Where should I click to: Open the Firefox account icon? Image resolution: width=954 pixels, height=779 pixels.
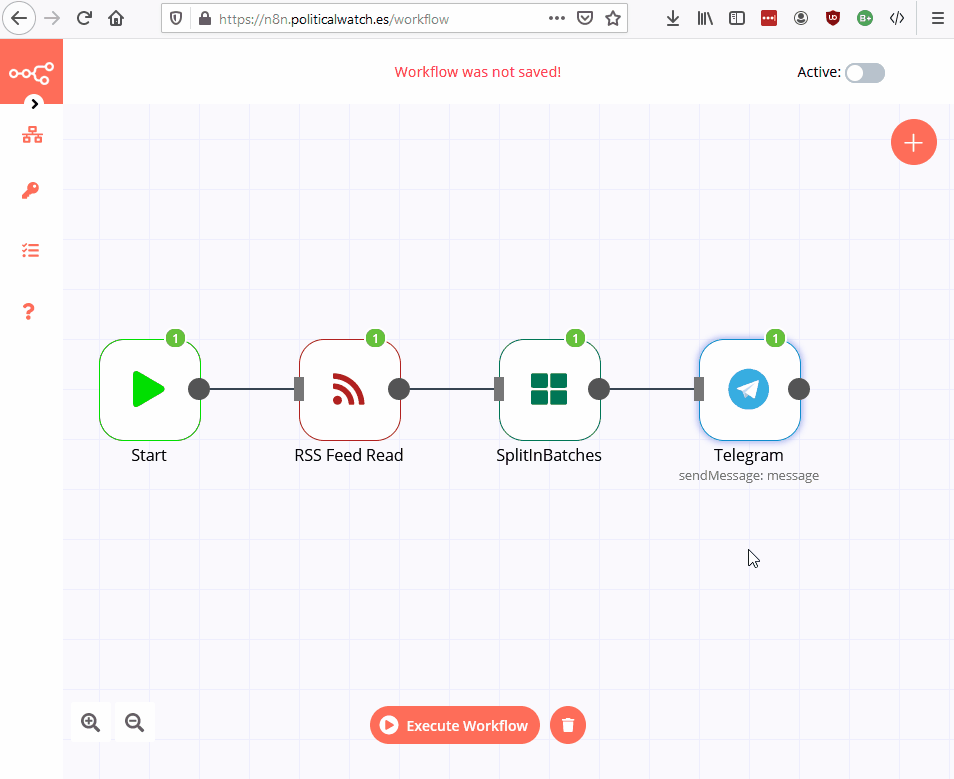801,18
